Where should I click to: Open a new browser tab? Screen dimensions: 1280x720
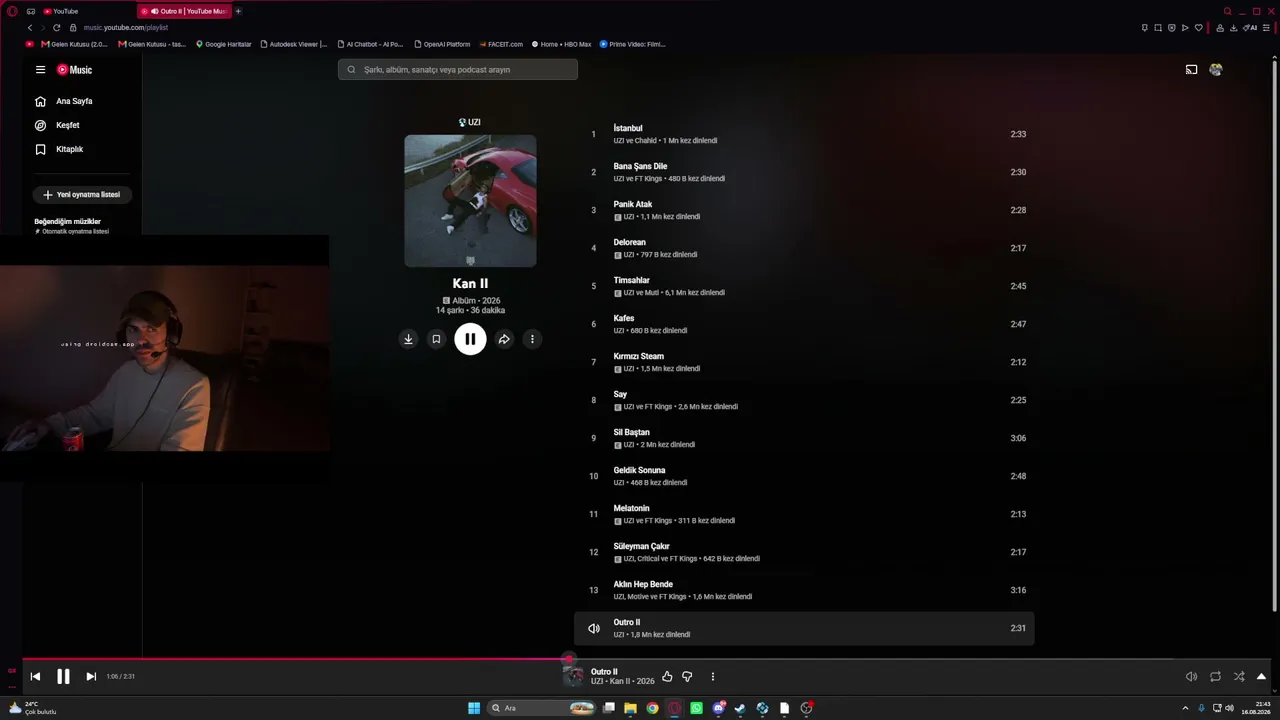point(238,11)
